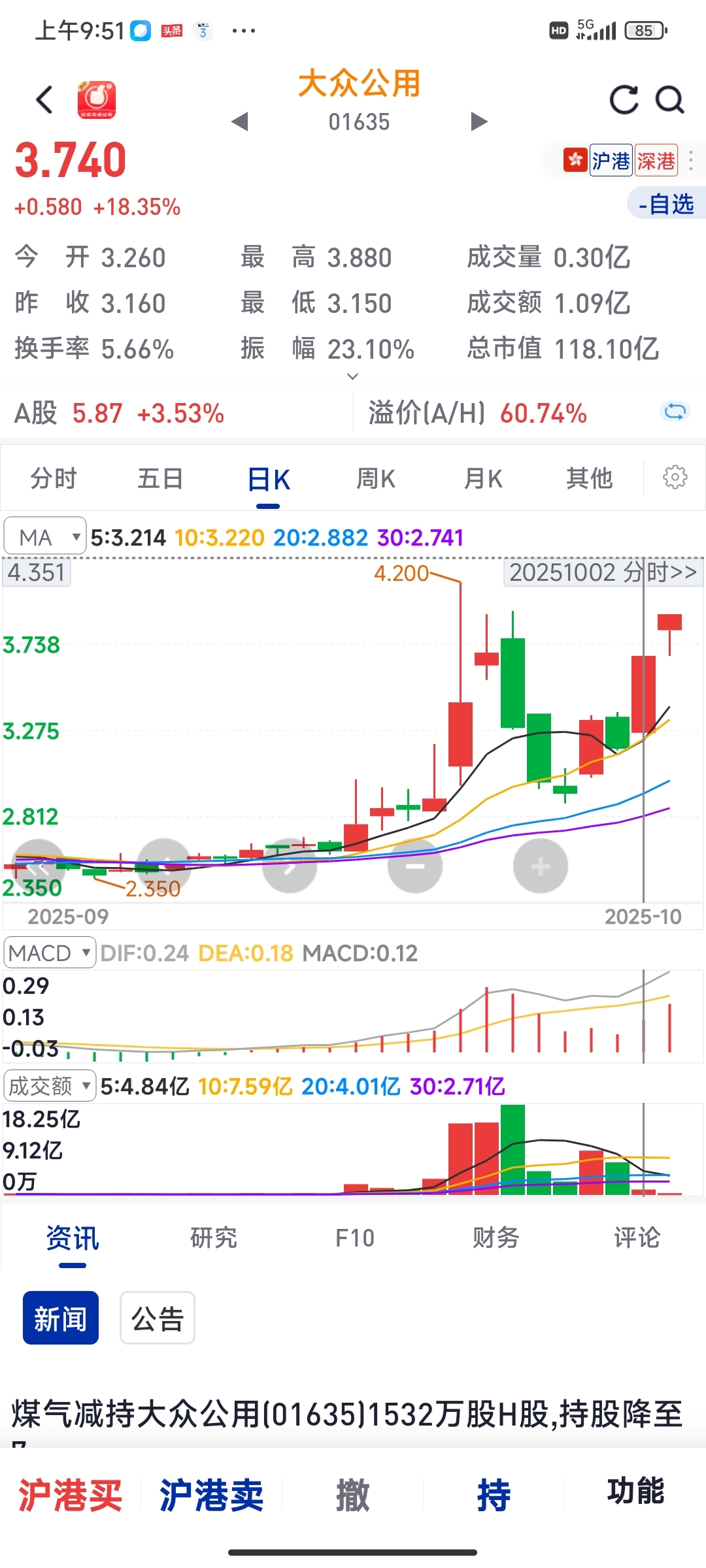Tap the back arrow icon
The height and width of the screenshot is (1568, 706).
point(44,100)
